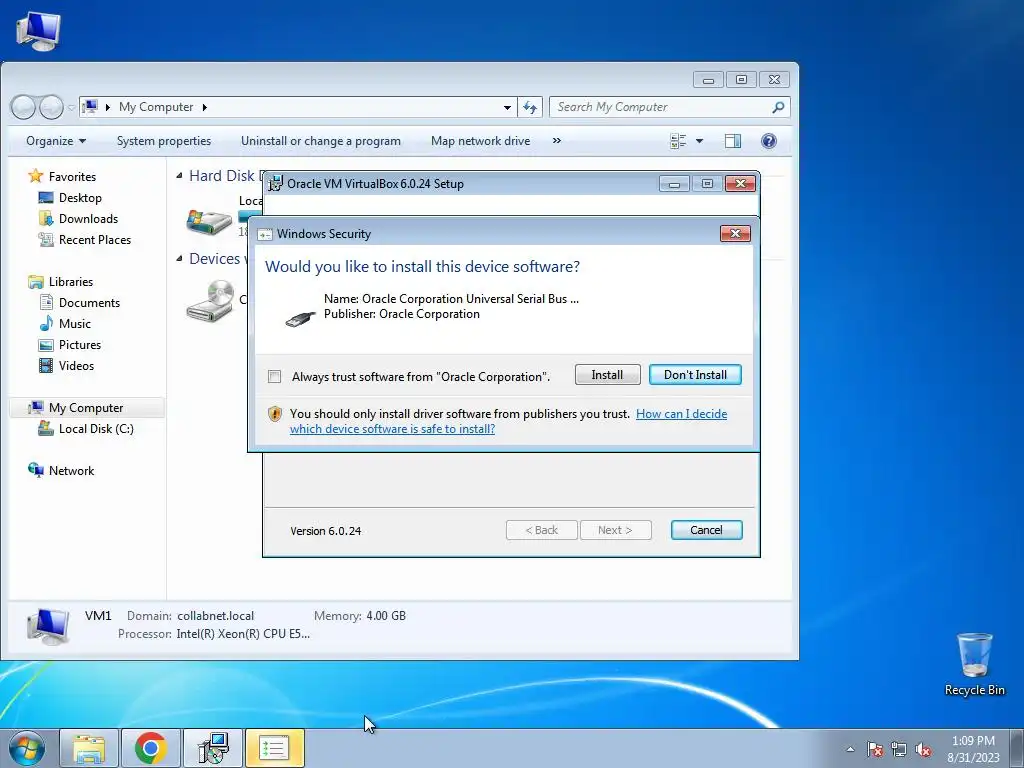Click Map network drive in toolbar
This screenshot has height=768, width=1024.
coord(481,141)
